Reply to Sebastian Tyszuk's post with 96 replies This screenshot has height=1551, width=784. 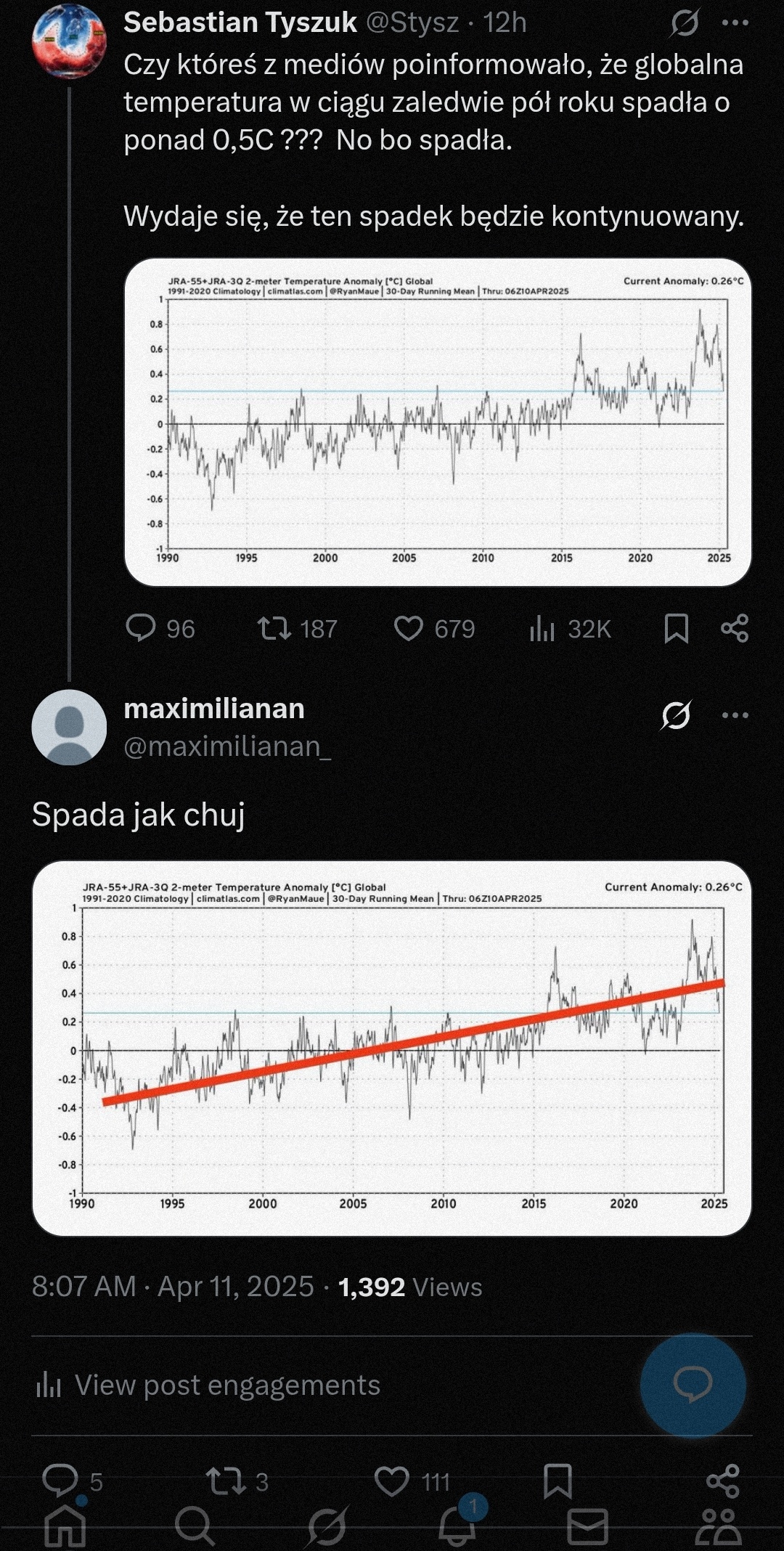click(141, 629)
